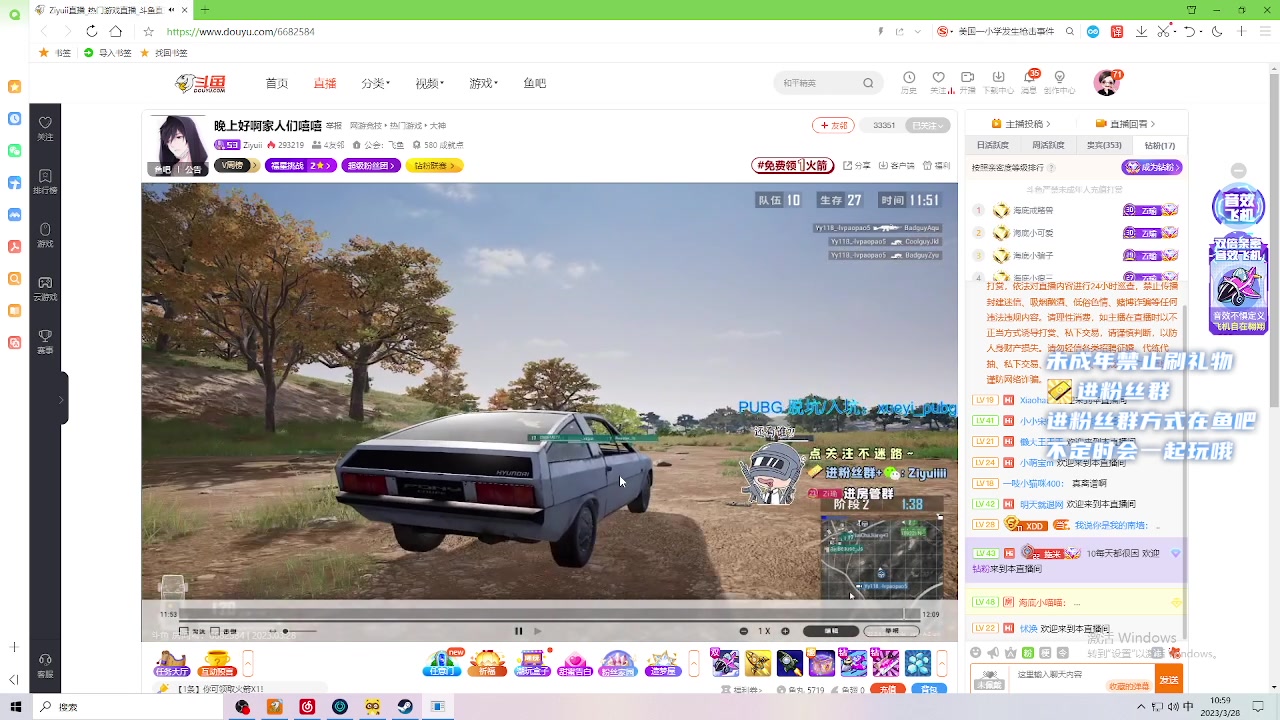
Task: Share the stream via 分享
Action: (856, 166)
